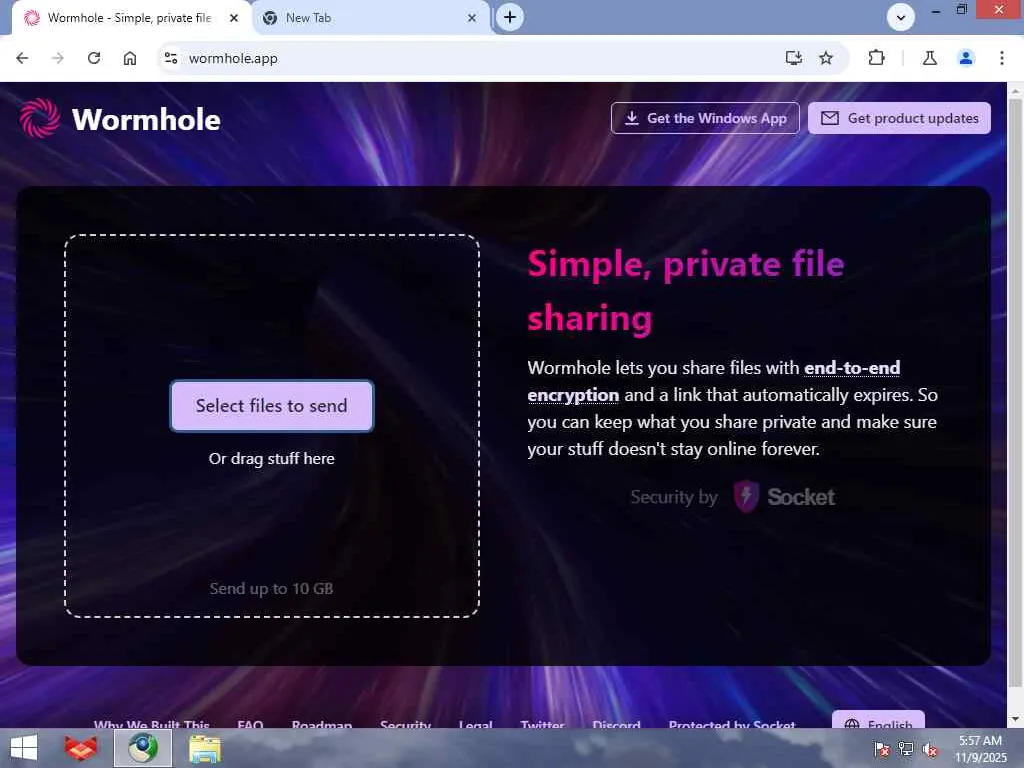Open a new tab with the plus button
The width and height of the screenshot is (1024, 768).
(510, 17)
